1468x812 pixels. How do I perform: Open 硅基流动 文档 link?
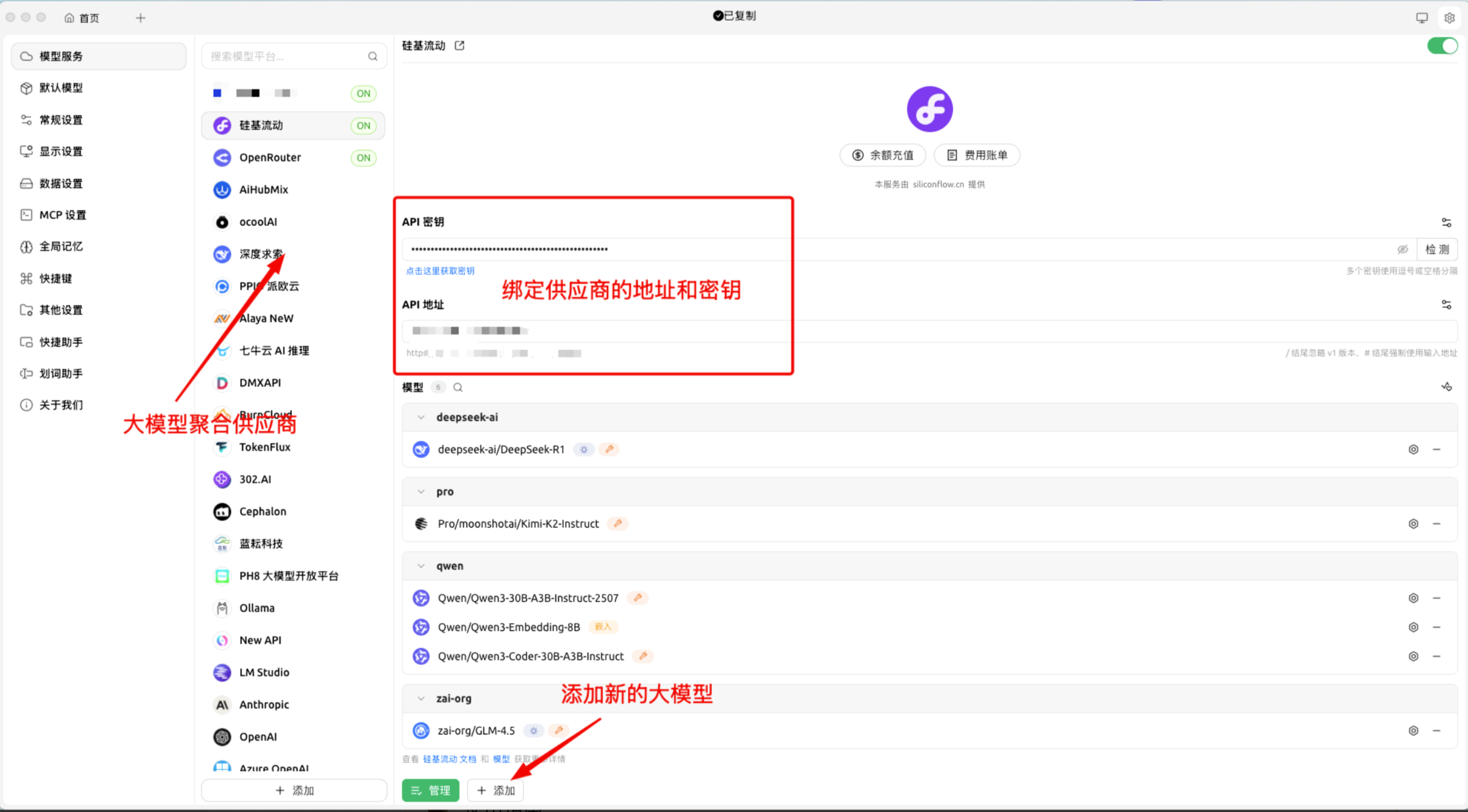[x=450, y=759]
